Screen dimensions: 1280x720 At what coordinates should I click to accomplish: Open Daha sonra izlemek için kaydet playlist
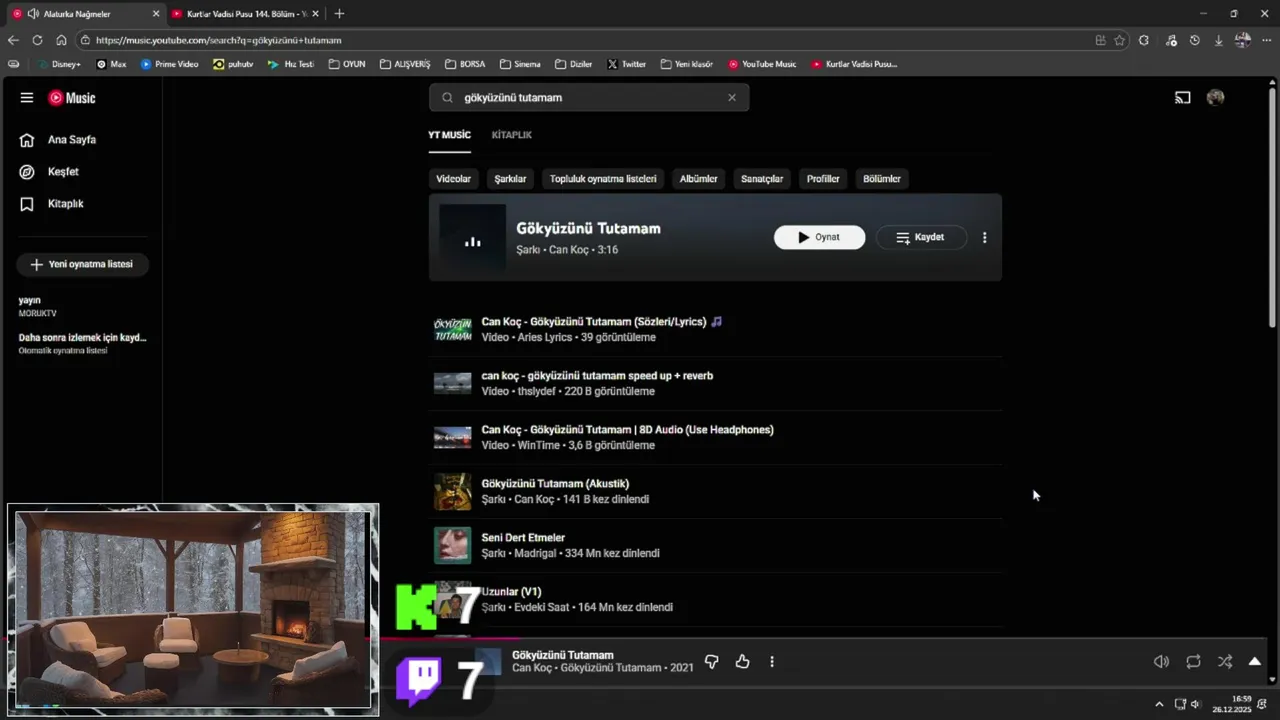tap(82, 344)
